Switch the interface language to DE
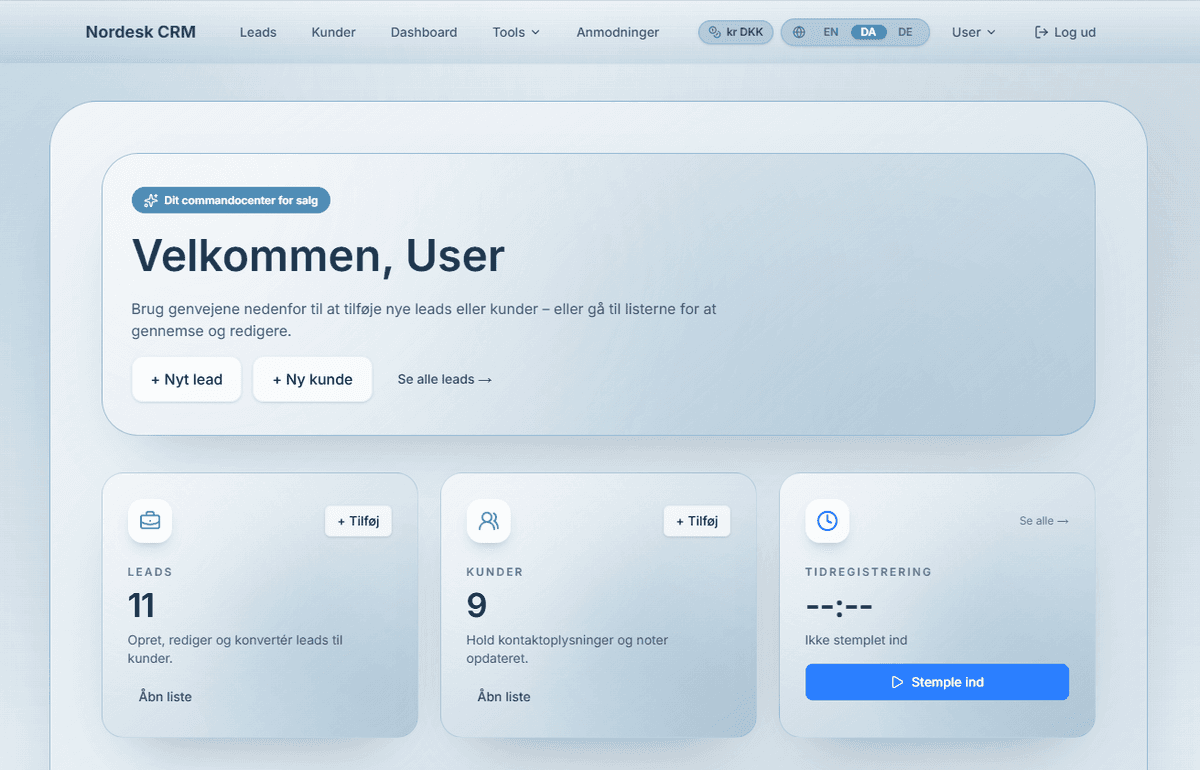This screenshot has width=1200, height=770. (905, 31)
